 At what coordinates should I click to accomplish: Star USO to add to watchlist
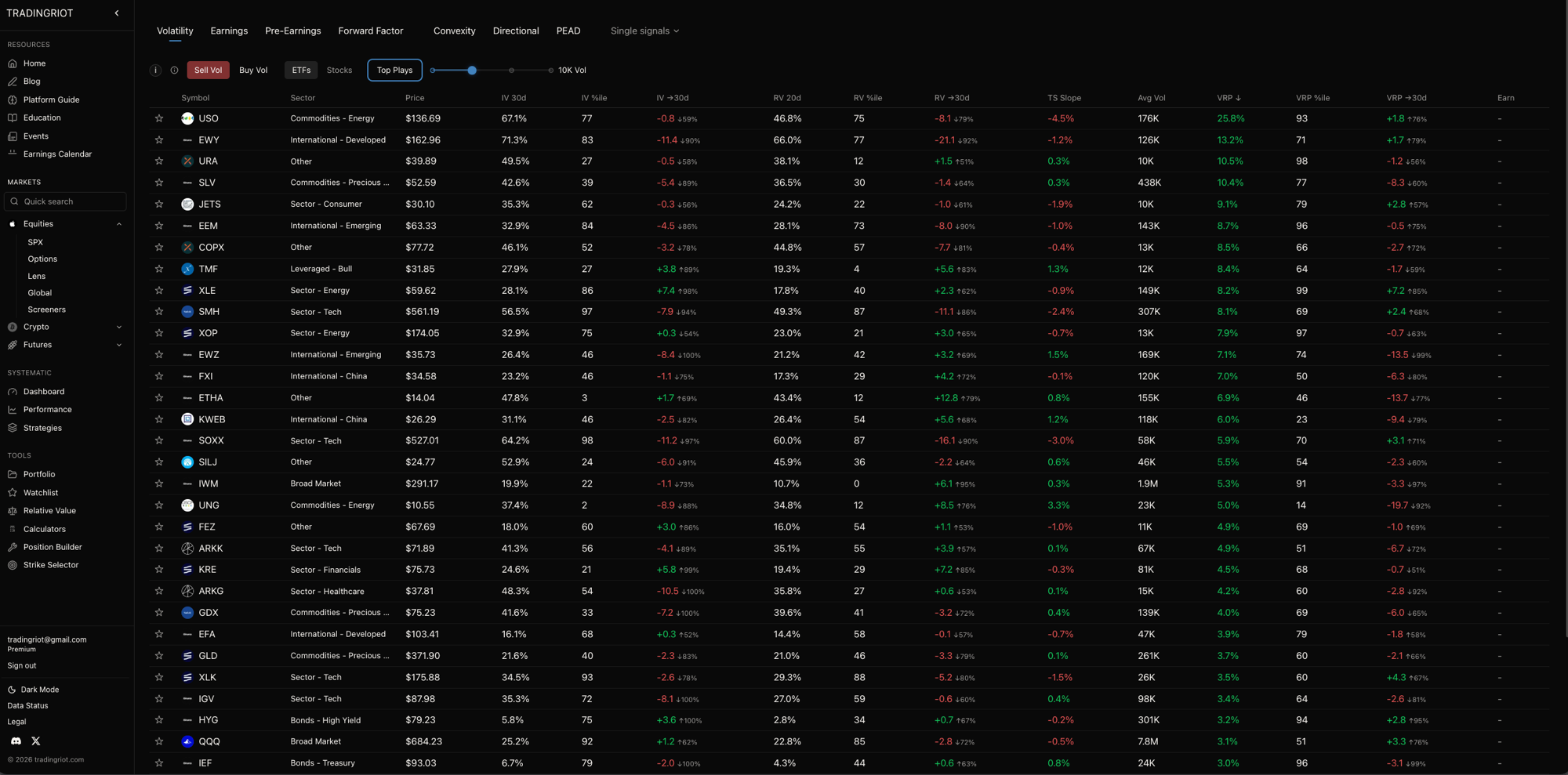[159, 118]
